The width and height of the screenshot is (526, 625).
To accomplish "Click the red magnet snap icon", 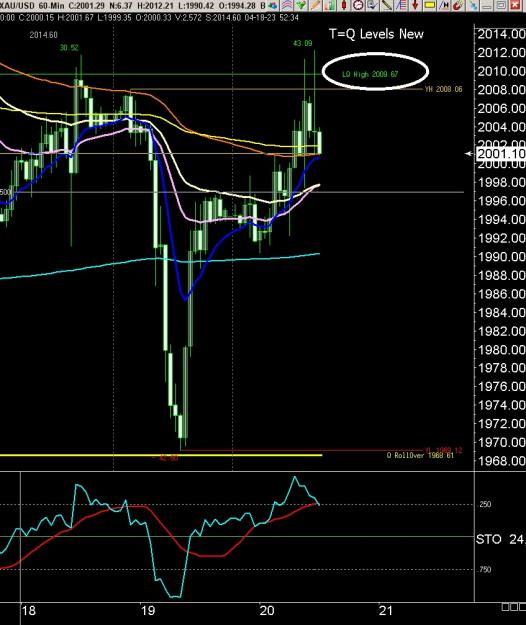I will 458,5.
